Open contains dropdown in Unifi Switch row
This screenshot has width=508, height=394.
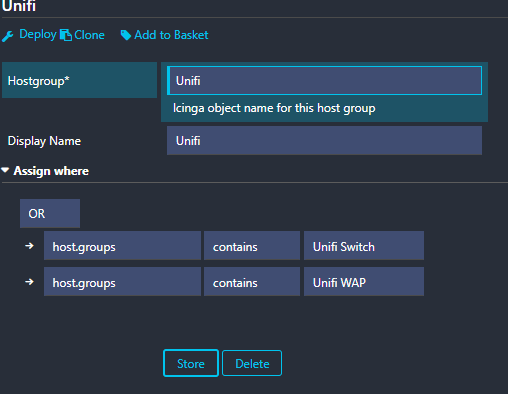tap(252, 246)
